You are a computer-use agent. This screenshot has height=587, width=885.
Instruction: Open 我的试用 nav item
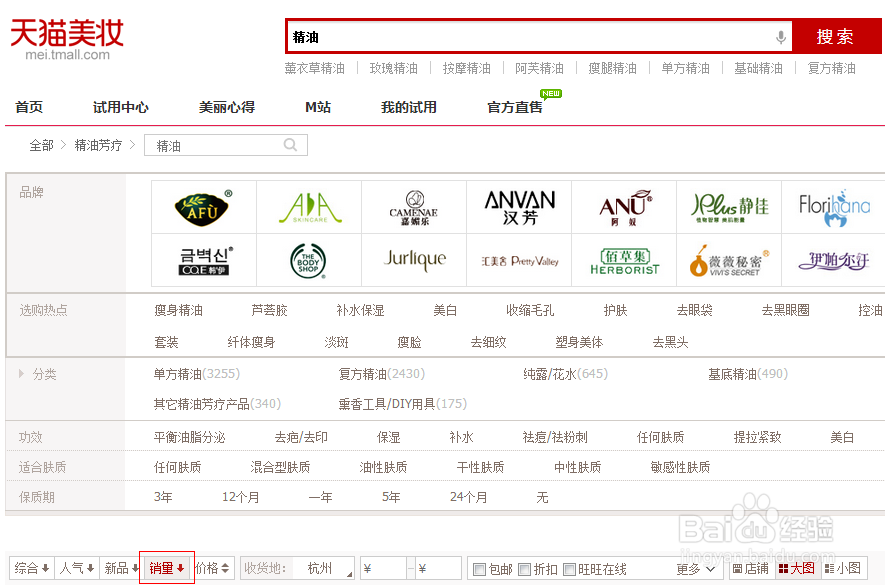point(409,107)
